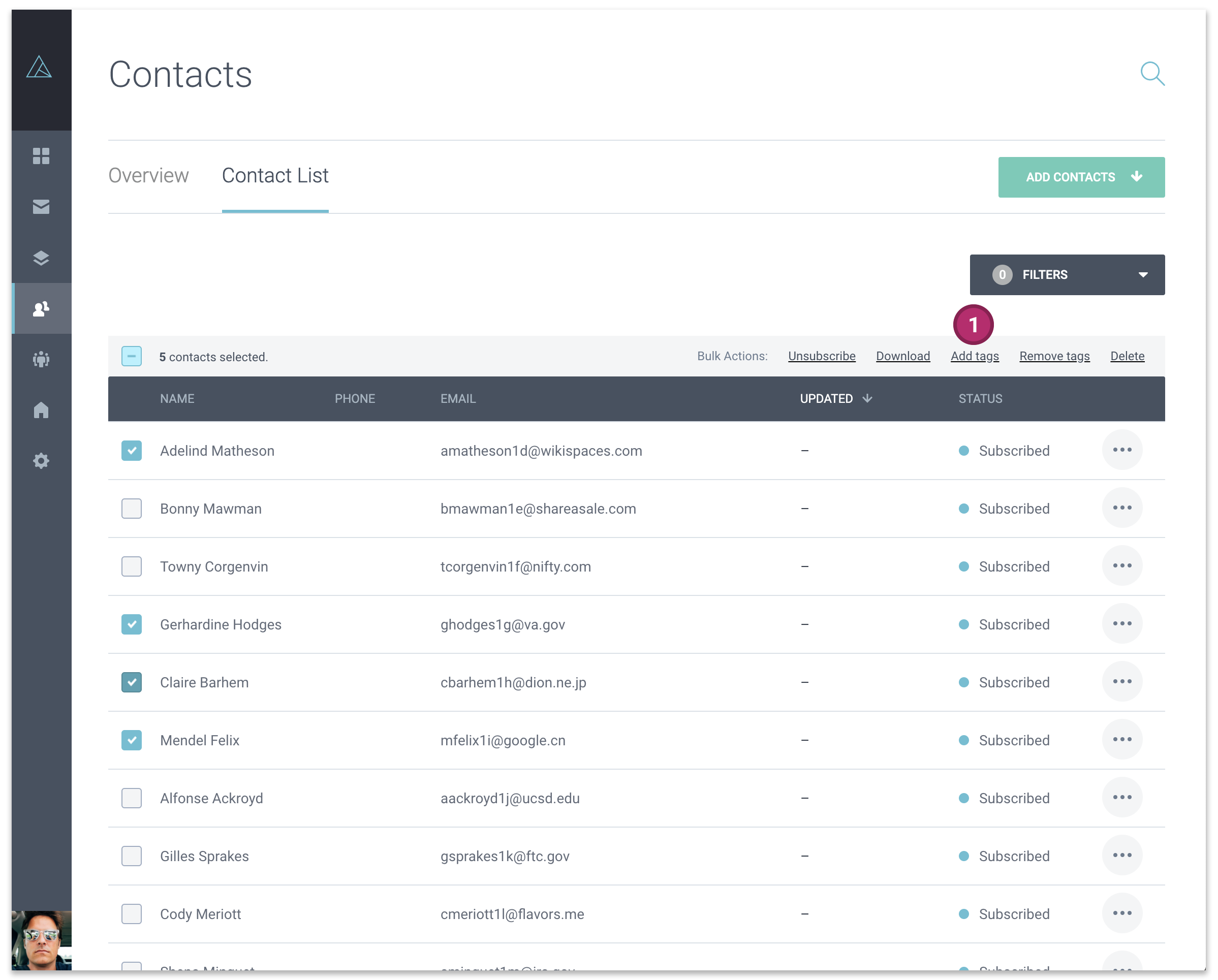Open settings via the gear icon
The height and width of the screenshot is (980, 1218).
coord(41,461)
